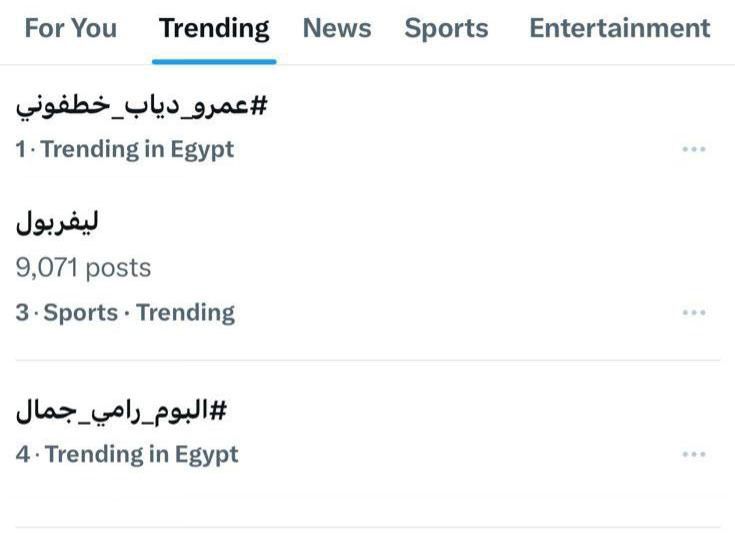Click "Sports" in the ليفربول trend details
Viewport: 735px width, 538px height.
80,313
